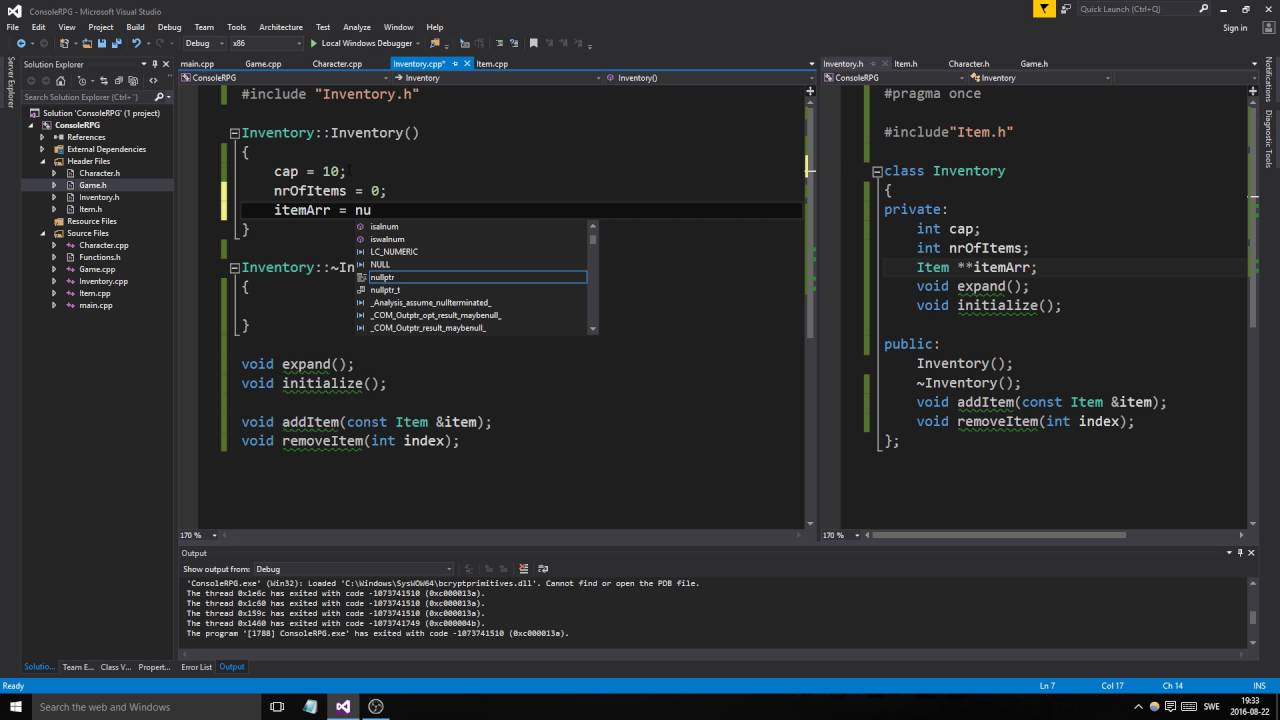
Task: Click the Save All toolbar icon
Action: coord(118,43)
